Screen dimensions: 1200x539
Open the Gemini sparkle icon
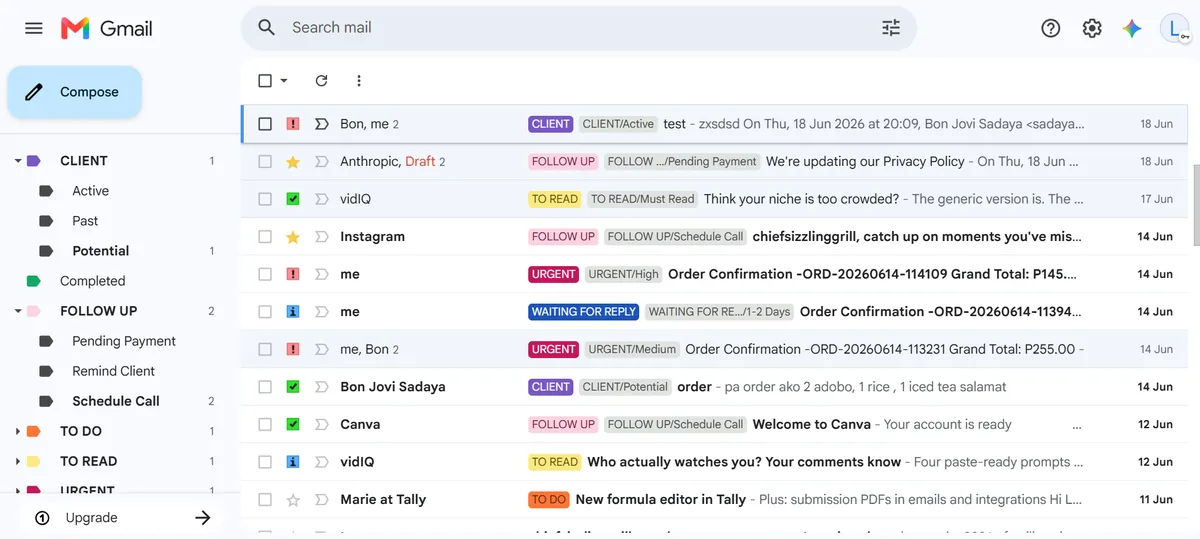[x=1132, y=28]
